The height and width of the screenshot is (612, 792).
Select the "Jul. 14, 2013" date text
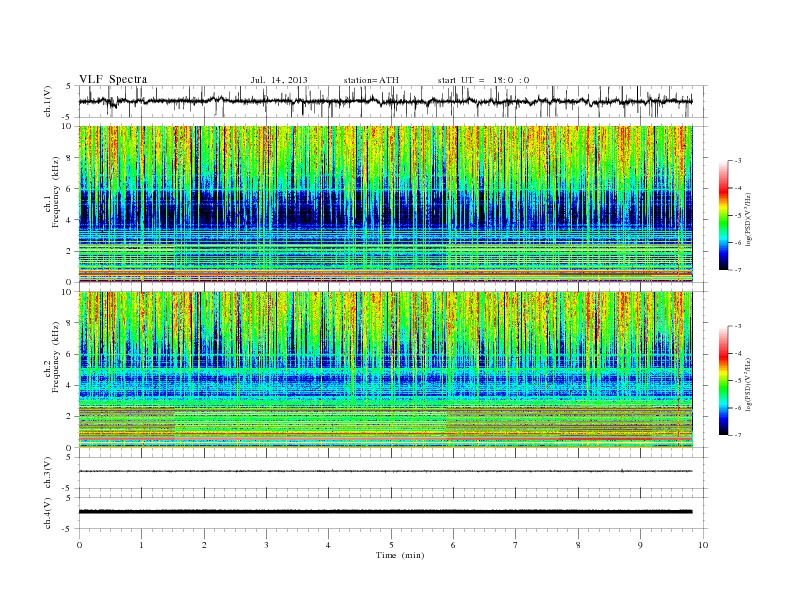point(279,80)
